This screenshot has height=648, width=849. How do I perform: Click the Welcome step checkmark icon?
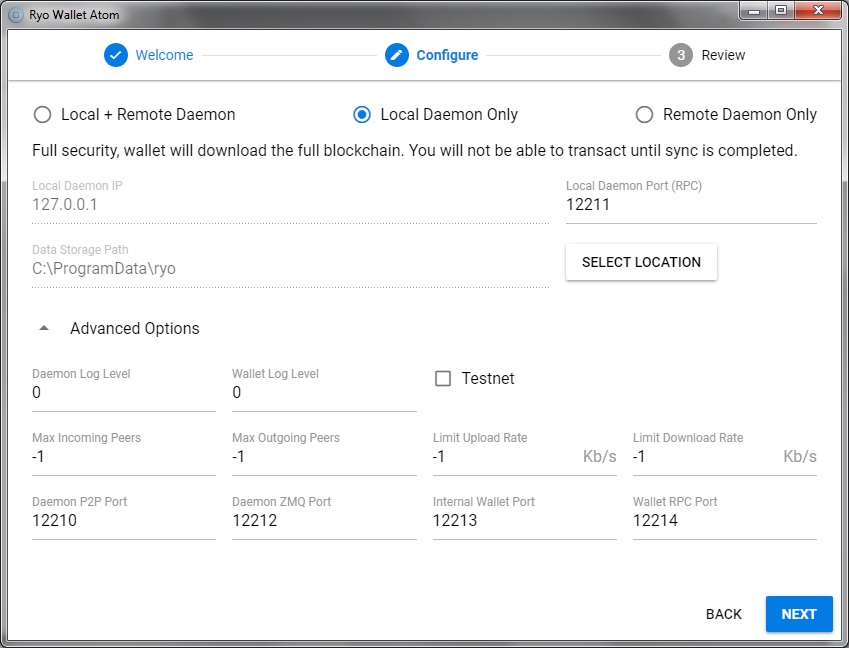click(116, 55)
